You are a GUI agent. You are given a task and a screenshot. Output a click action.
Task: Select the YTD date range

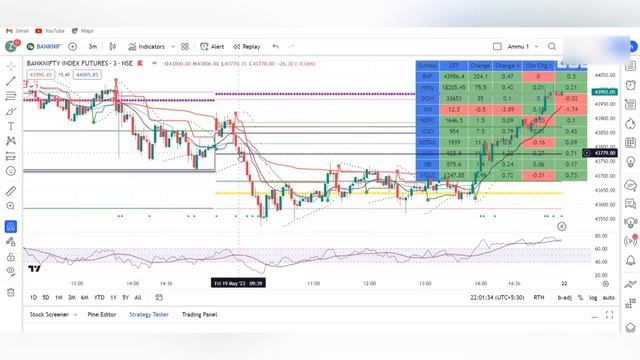(99, 298)
